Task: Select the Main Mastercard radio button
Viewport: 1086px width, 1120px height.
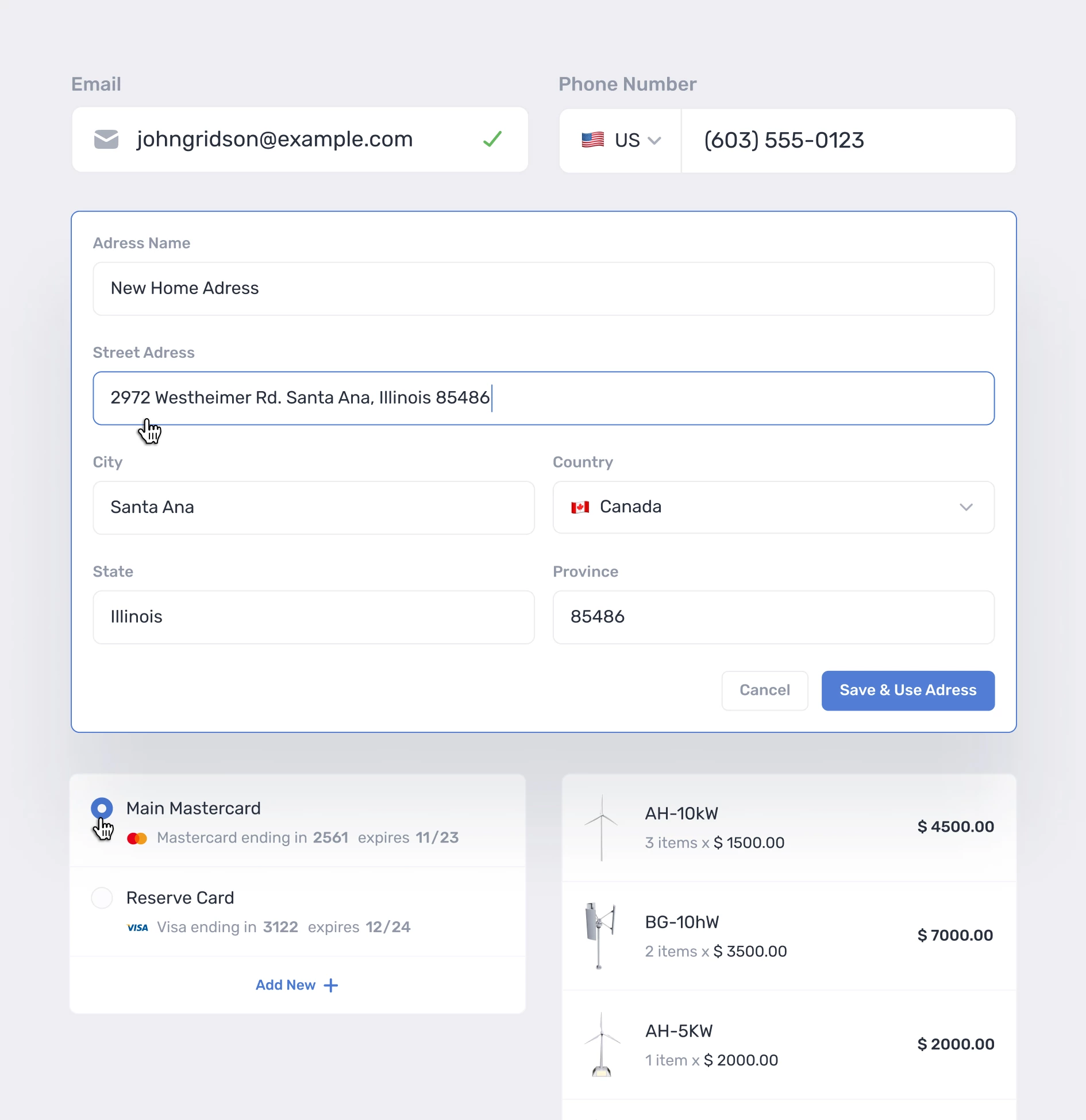Action: 102,809
